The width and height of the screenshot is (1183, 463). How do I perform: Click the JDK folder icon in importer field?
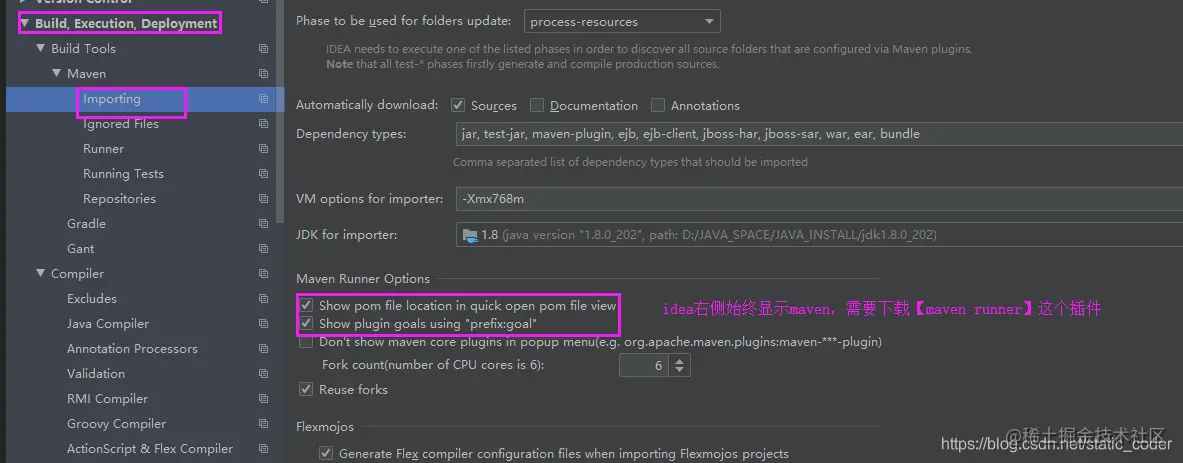click(470, 235)
